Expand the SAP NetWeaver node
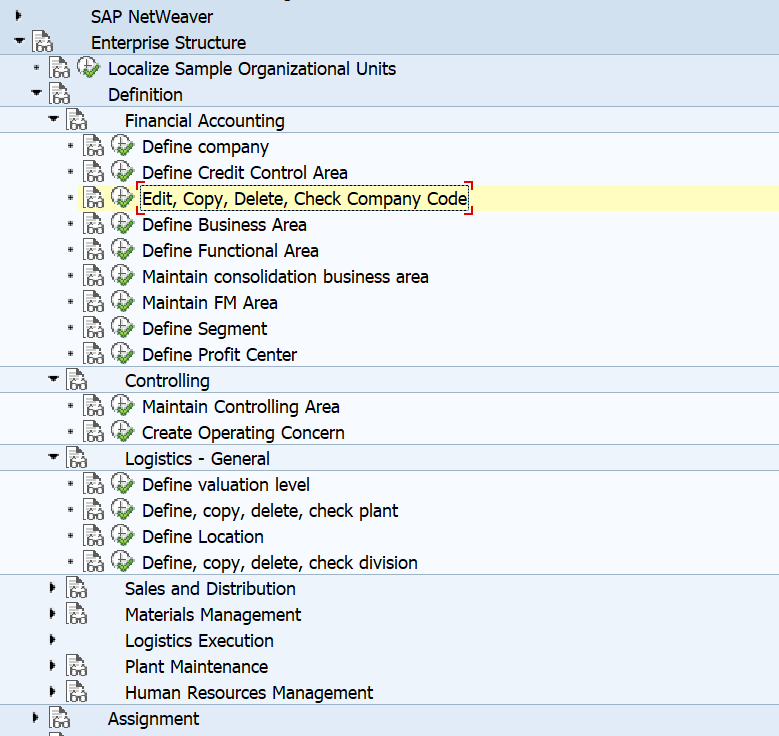The width and height of the screenshot is (779, 736). click(19, 16)
